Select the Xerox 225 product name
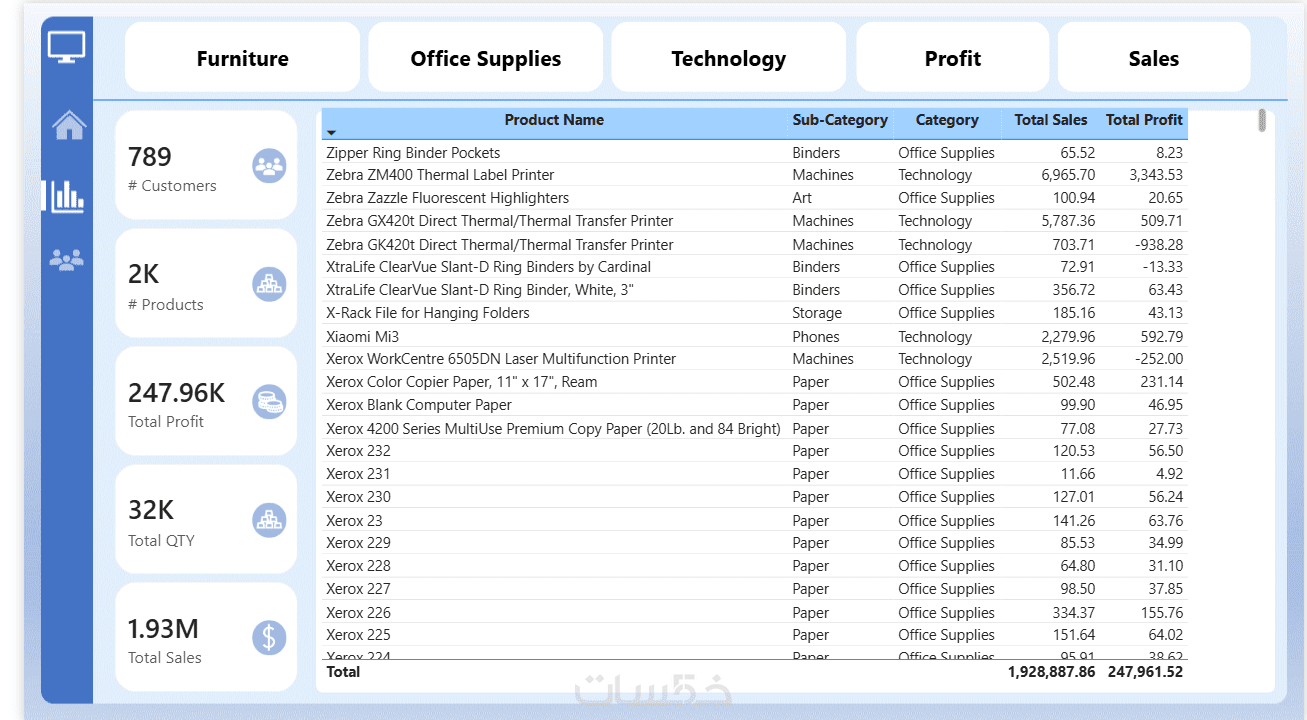The height and width of the screenshot is (720, 1307). click(x=358, y=635)
